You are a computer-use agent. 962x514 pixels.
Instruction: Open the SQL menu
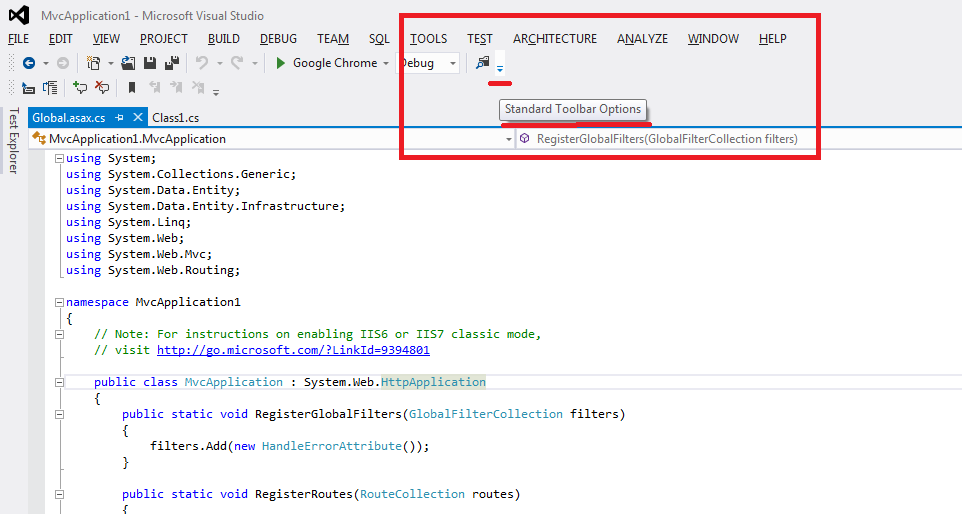pyautogui.click(x=379, y=39)
